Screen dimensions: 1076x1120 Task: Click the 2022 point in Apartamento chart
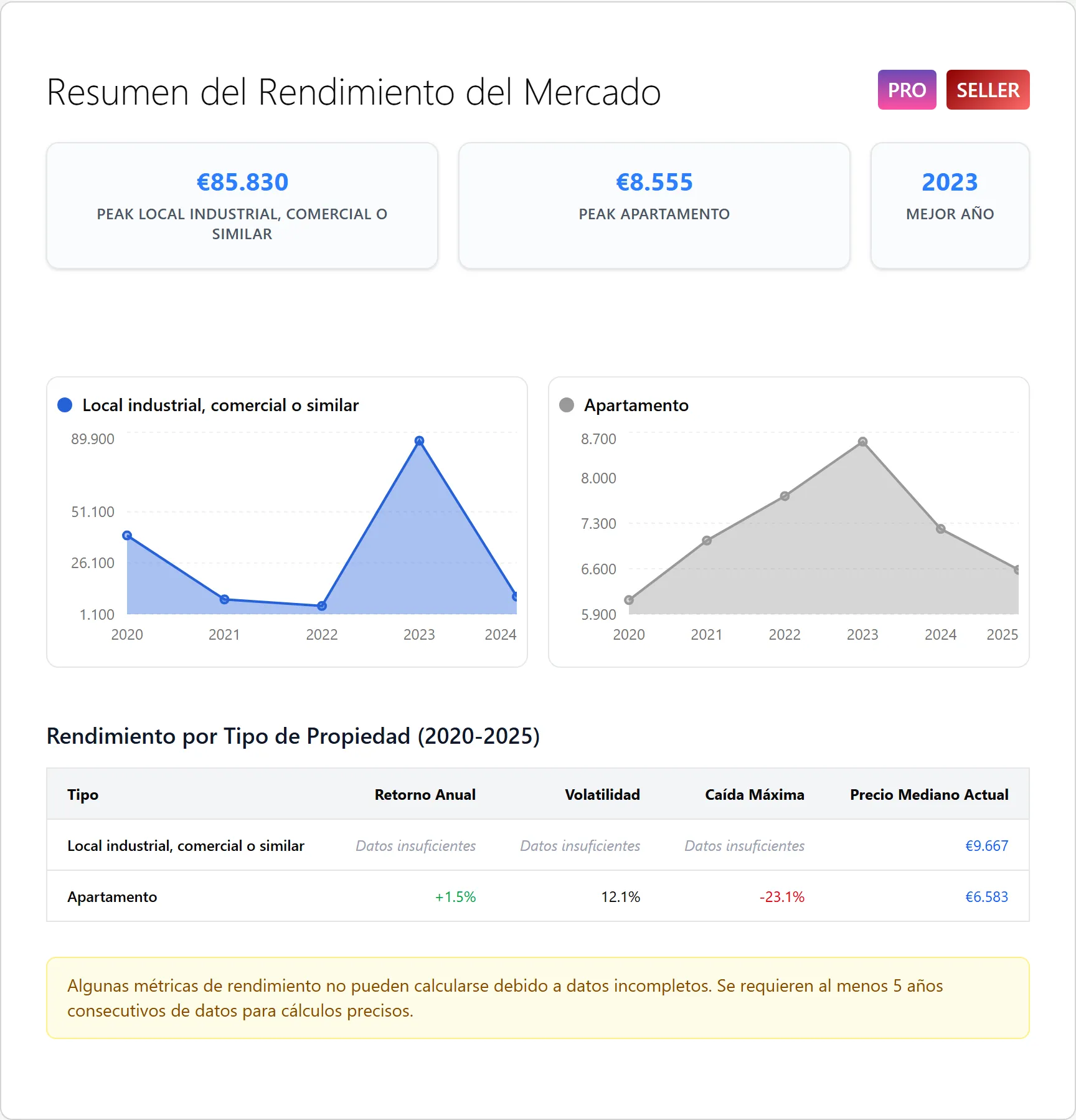785,496
